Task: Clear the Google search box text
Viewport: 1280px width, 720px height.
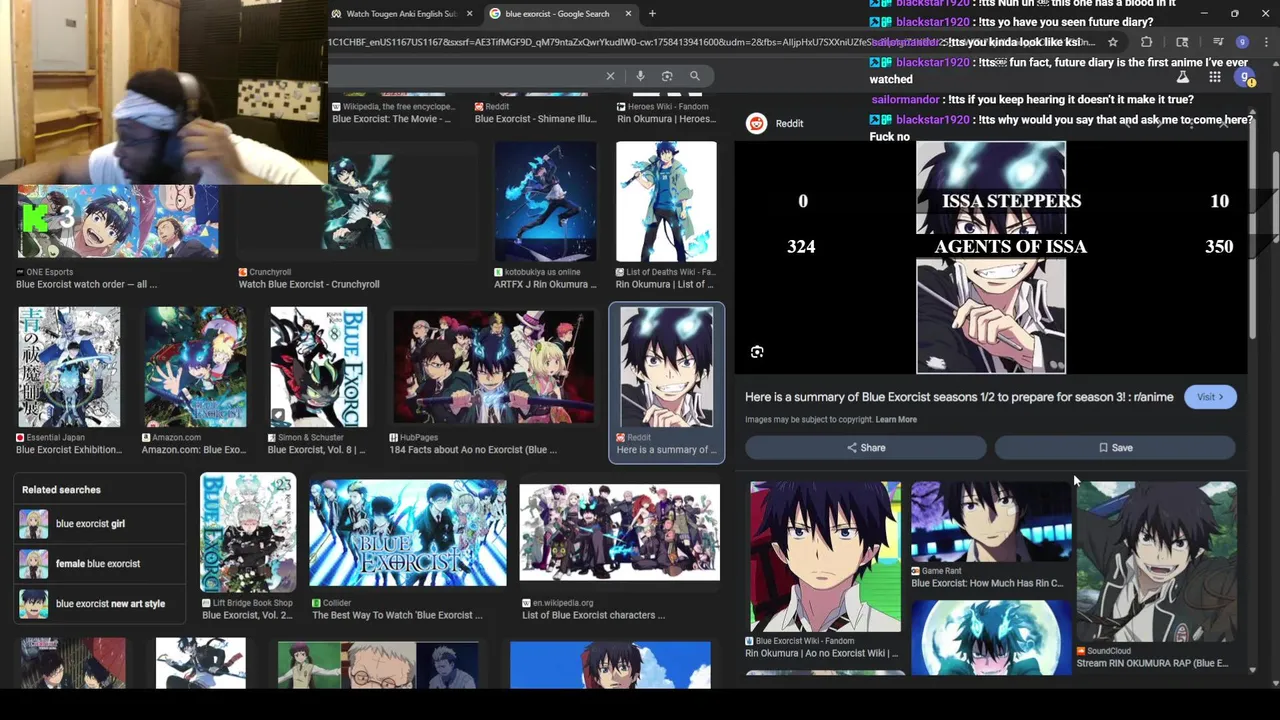Action: point(610,76)
